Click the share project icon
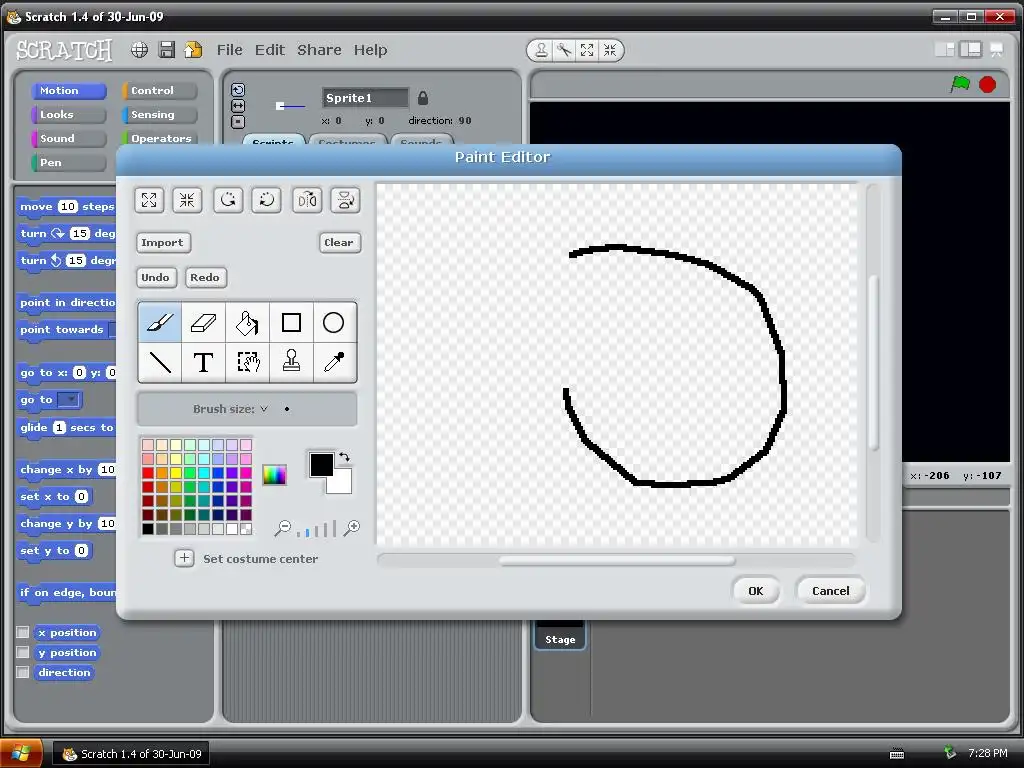Image resolution: width=1024 pixels, height=768 pixels. coord(193,50)
